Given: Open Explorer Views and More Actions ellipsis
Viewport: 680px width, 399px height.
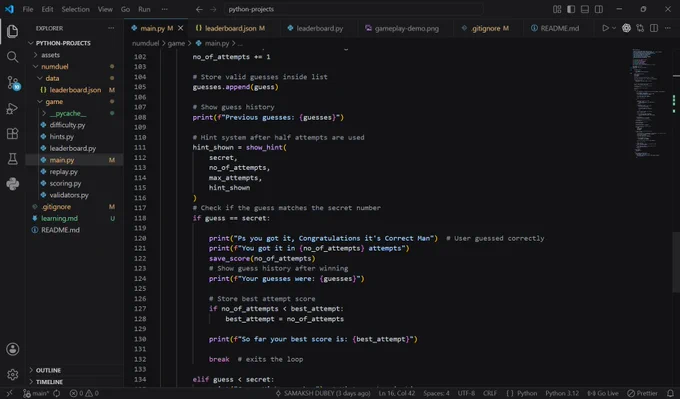Looking at the screenshot, I should point(111,28).
